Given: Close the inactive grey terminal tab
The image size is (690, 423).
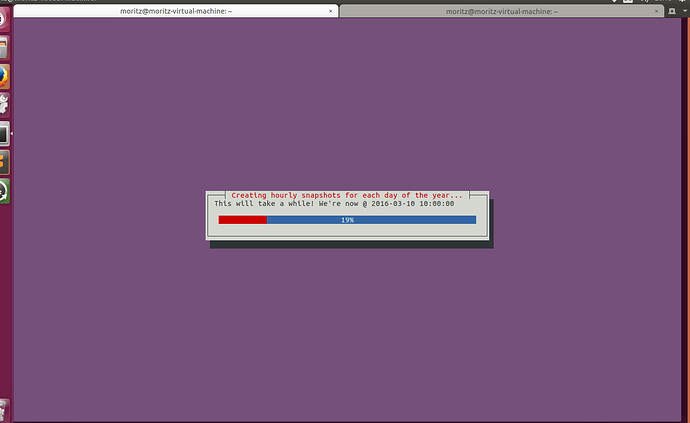Looking at the screenshot, I should [656, 11].
